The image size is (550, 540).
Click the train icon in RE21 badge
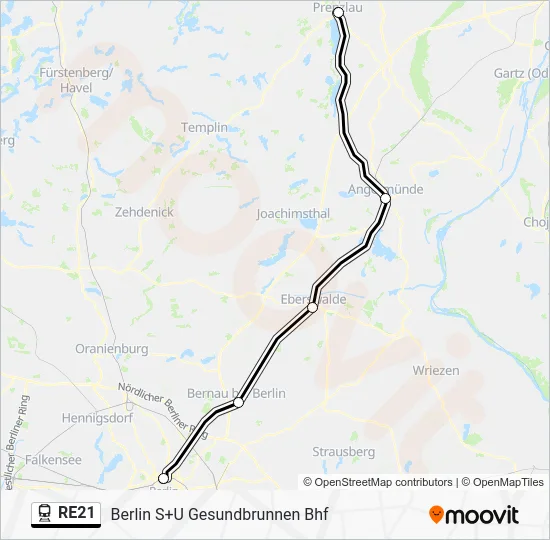coord(45,513)
